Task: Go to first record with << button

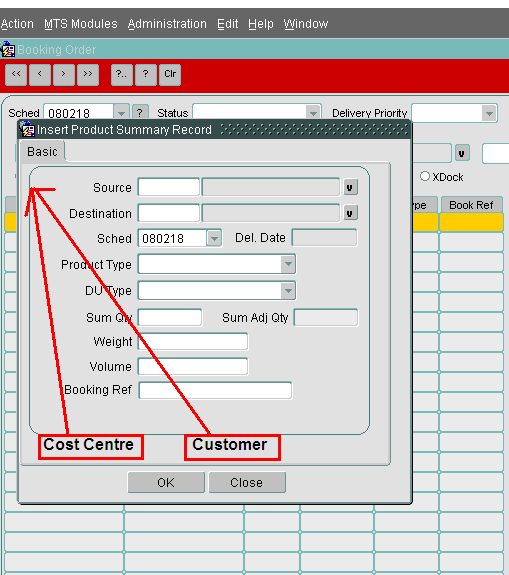Action: [x=16, y=75]
